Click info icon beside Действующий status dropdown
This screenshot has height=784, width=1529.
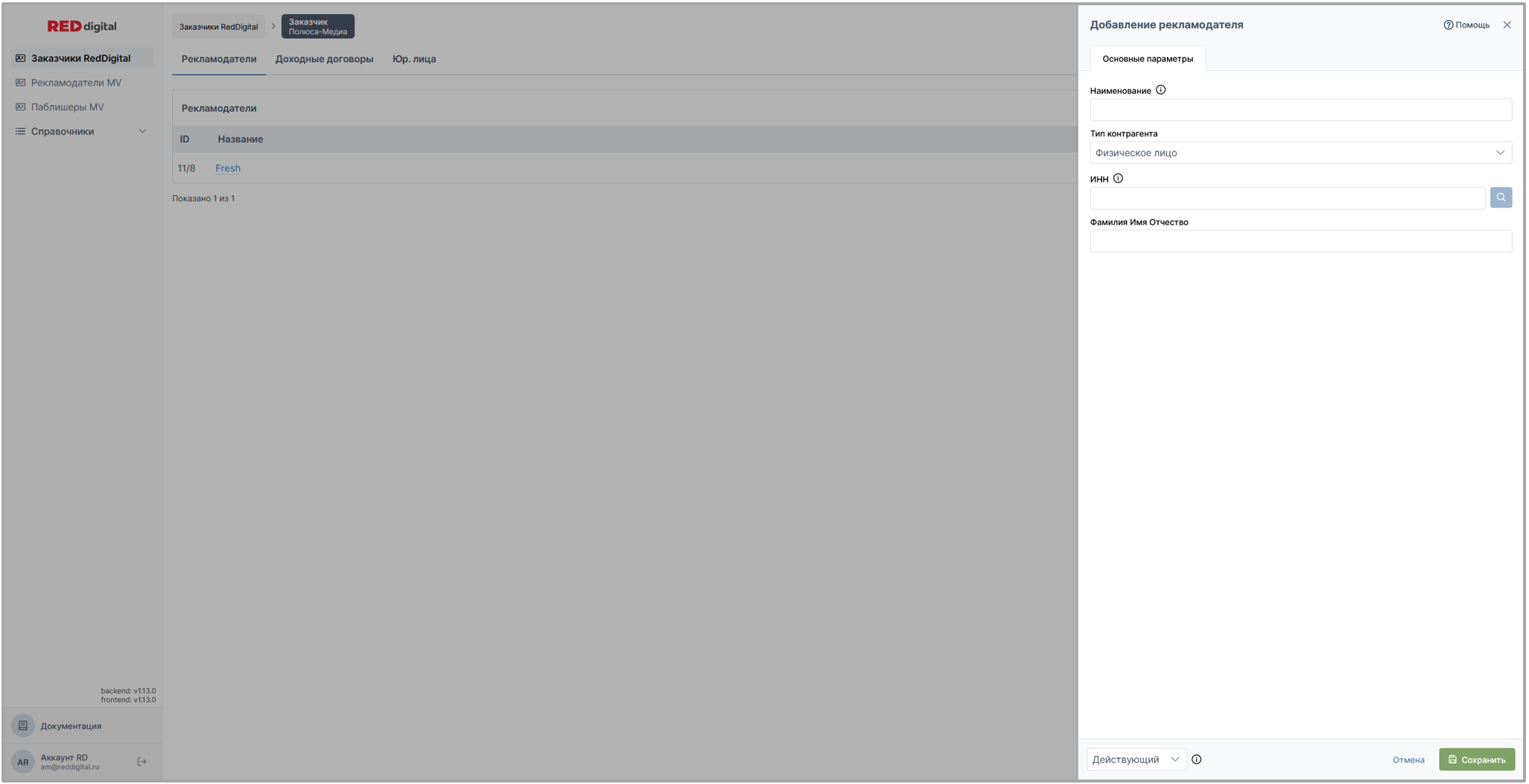(x=1196, y=759)
